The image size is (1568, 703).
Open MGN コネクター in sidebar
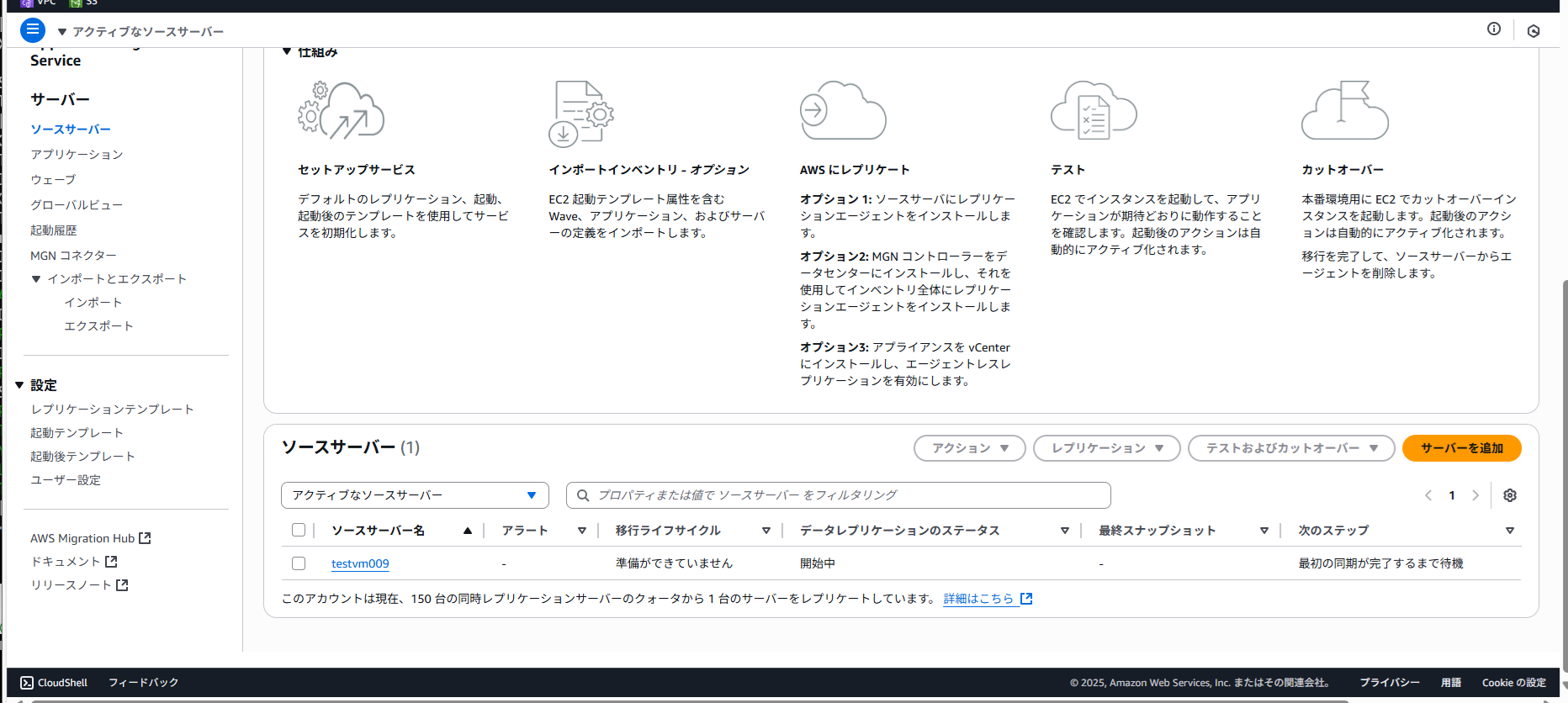click(73, 256)
